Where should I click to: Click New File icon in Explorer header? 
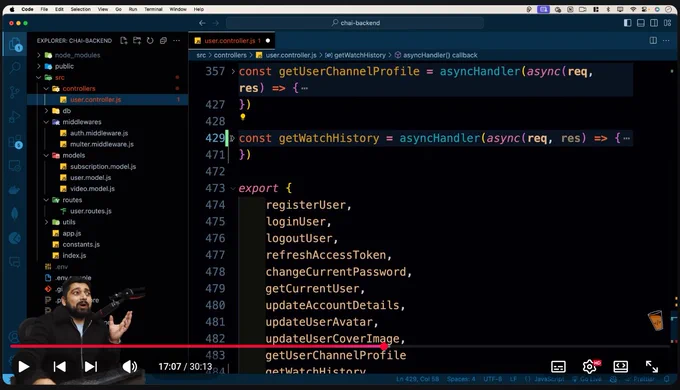click(124, 40)
